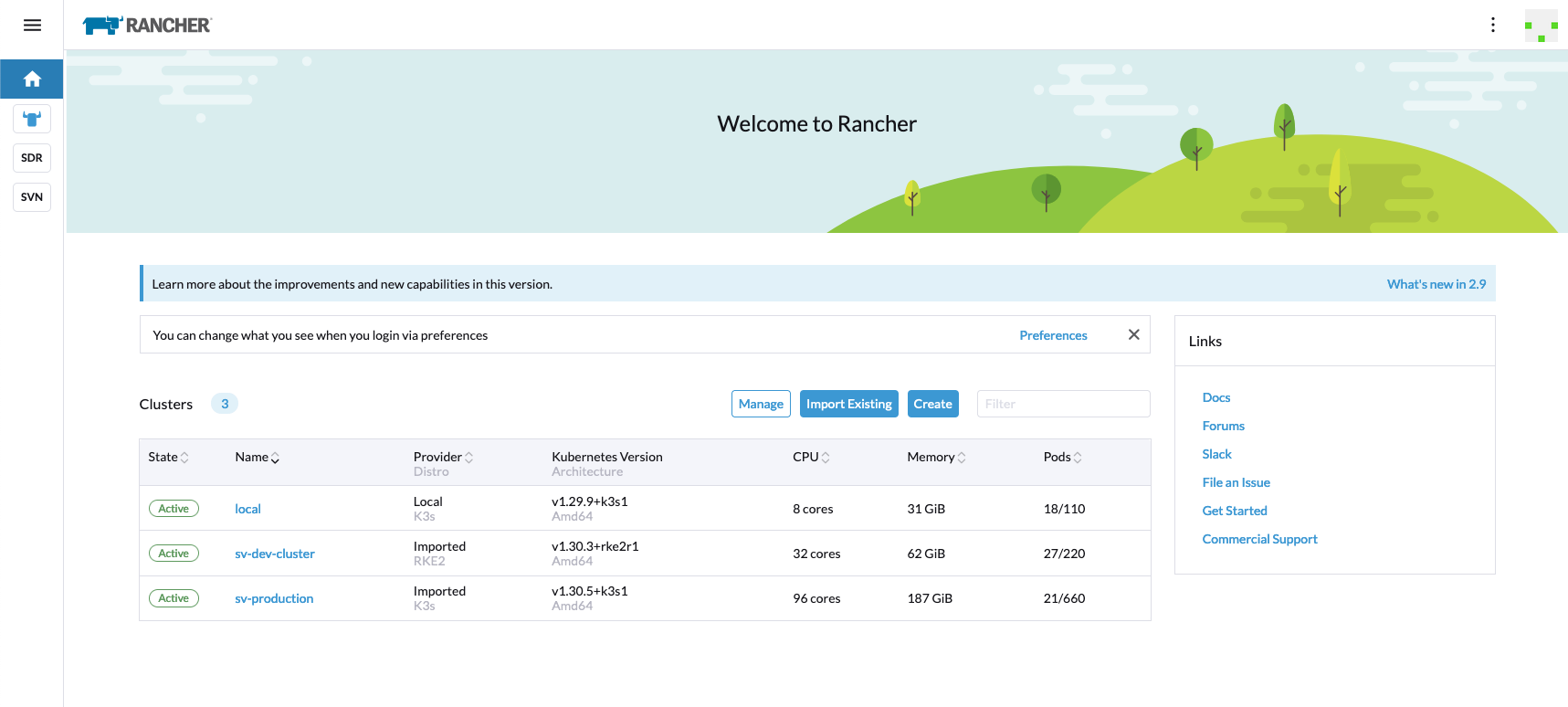Click Active badge of sv-production
This screenshot has width=1568, height=707.
pos(174,598)
